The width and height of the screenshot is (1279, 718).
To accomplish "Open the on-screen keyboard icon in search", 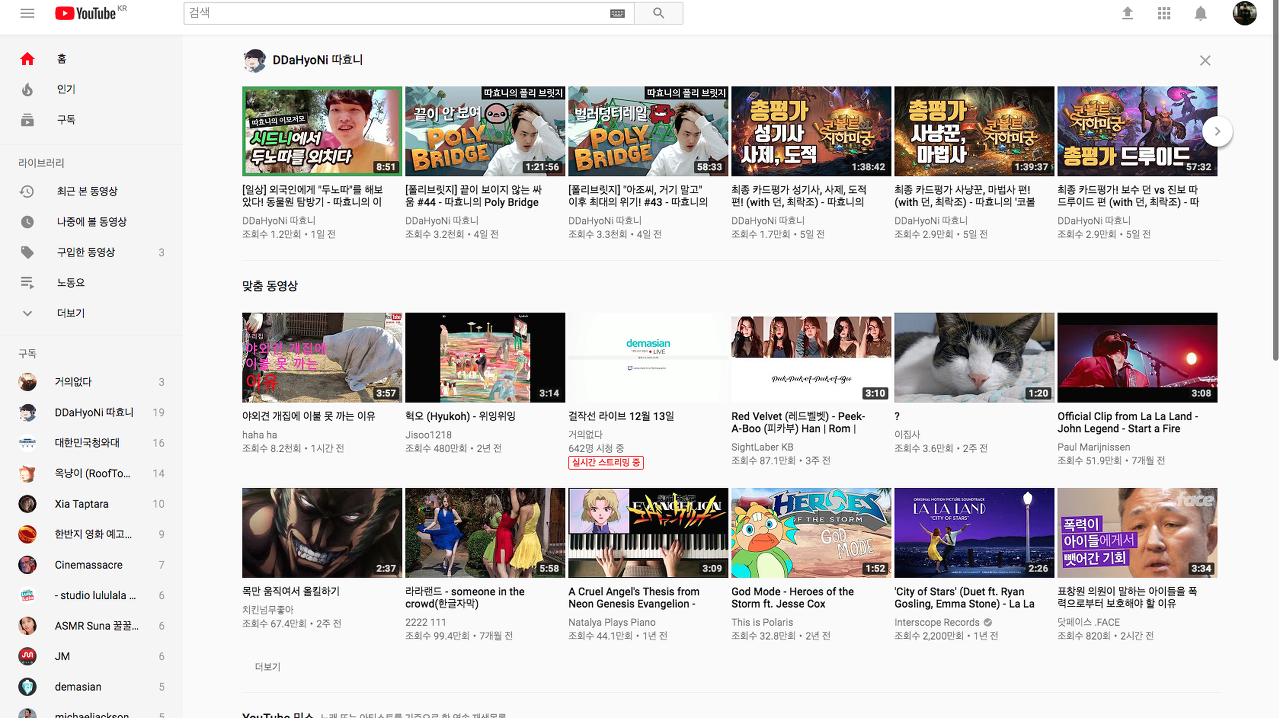I will pos(617,13).
